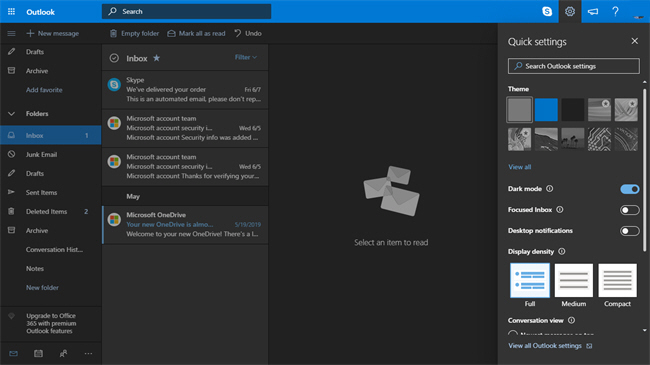Screen dimensions: 650x365
Task: Collapse the navigation pane hamburger icon
Action: (11, 33)
